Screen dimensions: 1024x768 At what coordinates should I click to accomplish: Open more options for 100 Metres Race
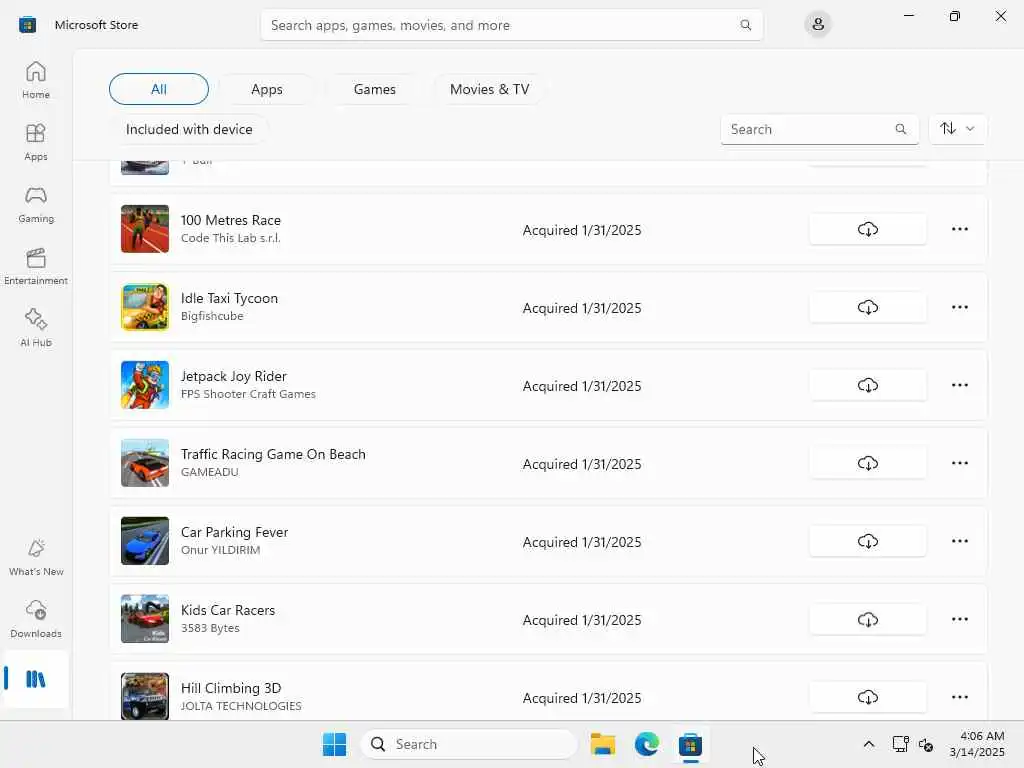click(959, 229)
